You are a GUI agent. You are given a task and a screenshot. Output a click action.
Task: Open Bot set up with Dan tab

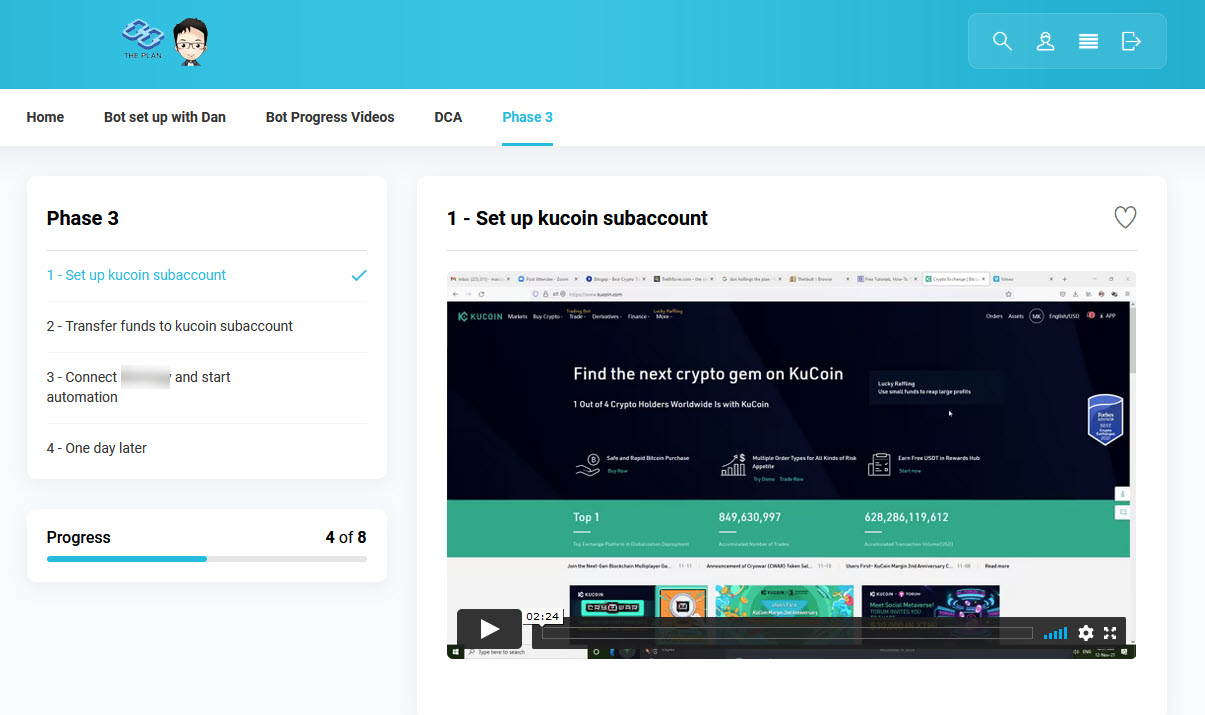click(x=165, y=117)
